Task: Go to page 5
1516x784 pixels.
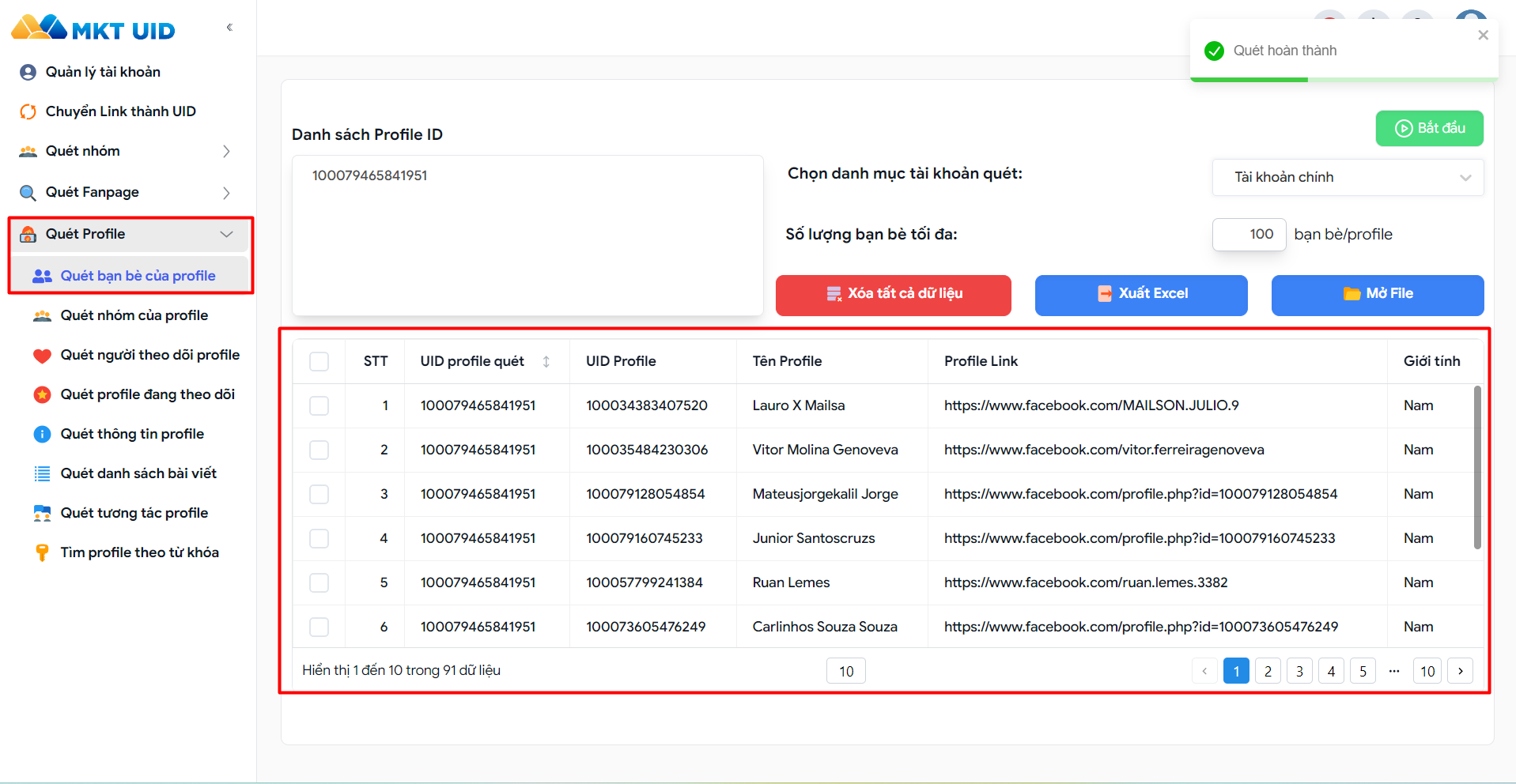Action: point(1363,671)
